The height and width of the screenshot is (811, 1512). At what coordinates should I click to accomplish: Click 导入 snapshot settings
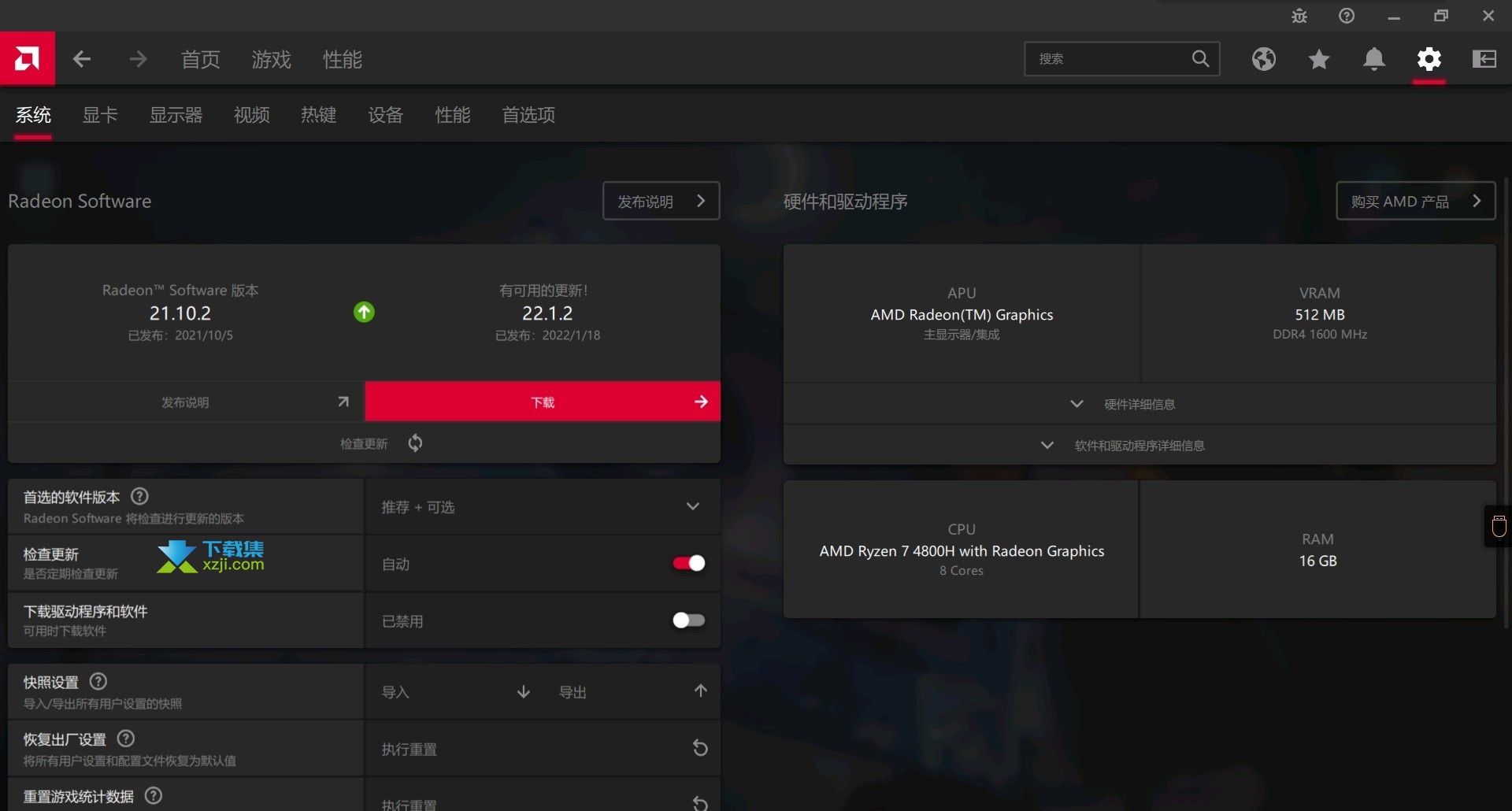[x=457, y=692]
